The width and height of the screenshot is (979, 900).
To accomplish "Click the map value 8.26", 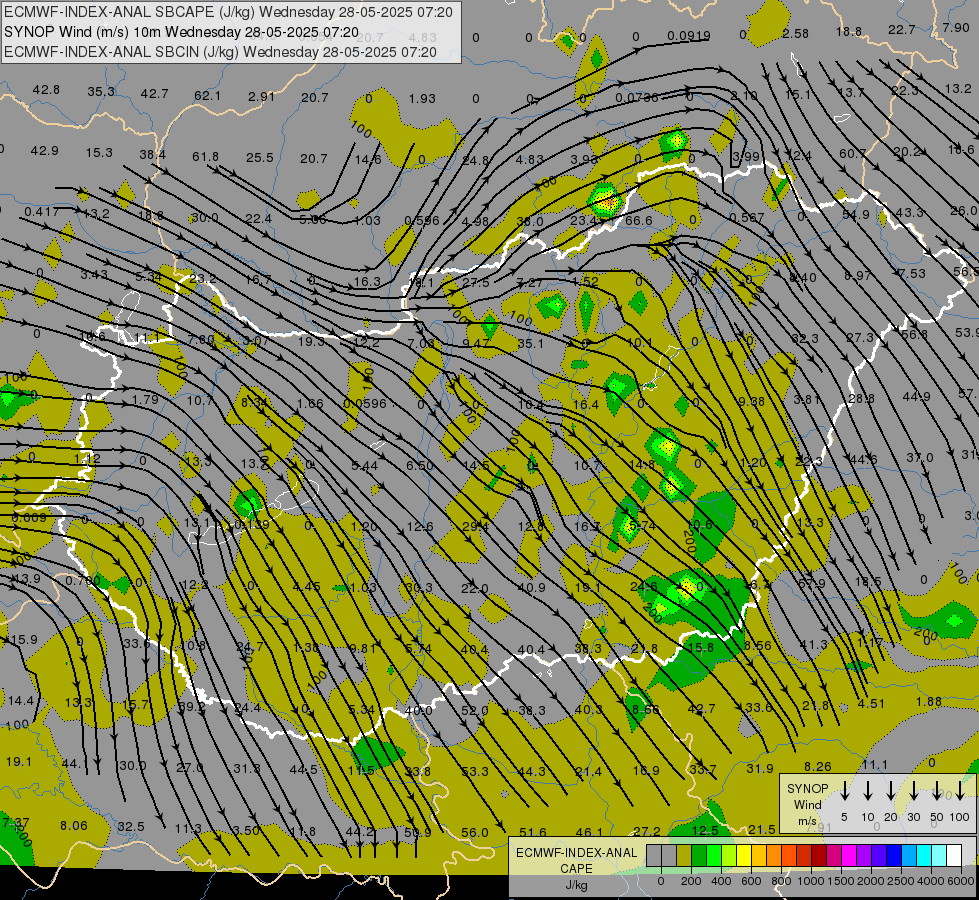I will 817,766.
